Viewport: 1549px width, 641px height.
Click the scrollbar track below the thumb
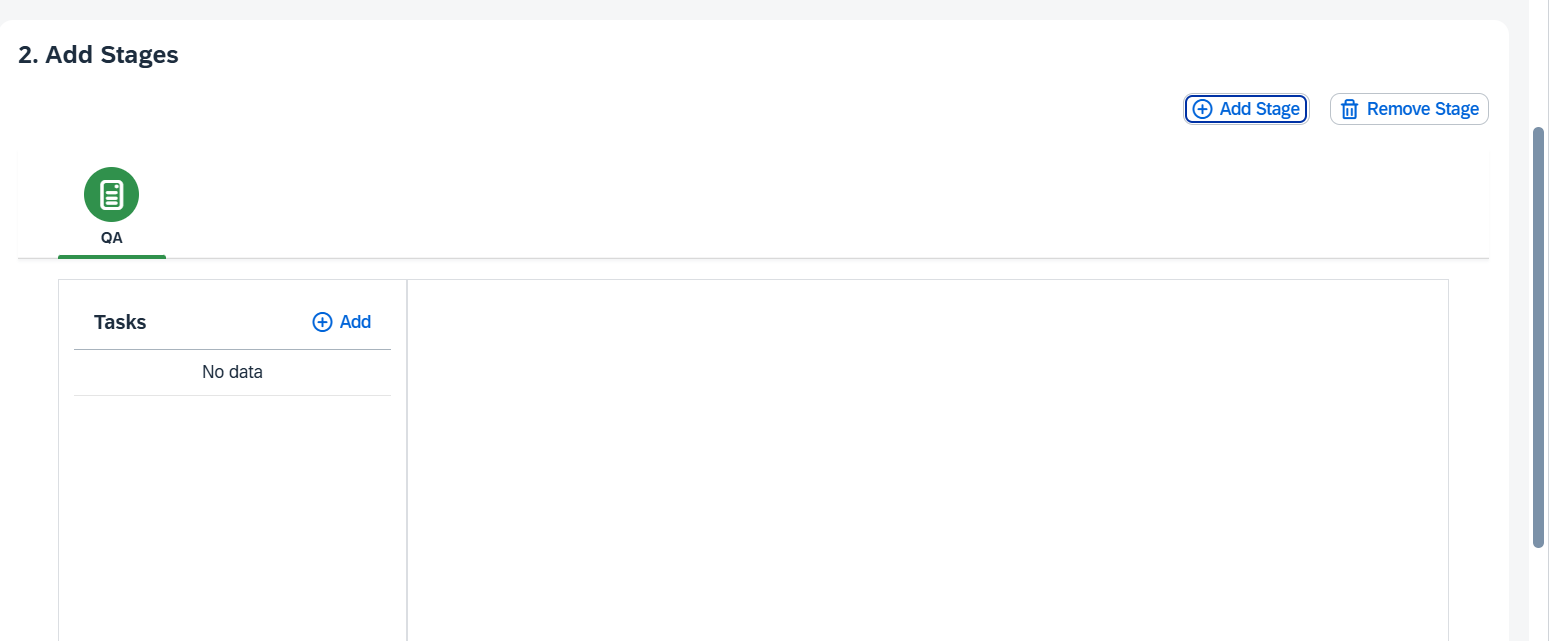(x=1539, y=595)
